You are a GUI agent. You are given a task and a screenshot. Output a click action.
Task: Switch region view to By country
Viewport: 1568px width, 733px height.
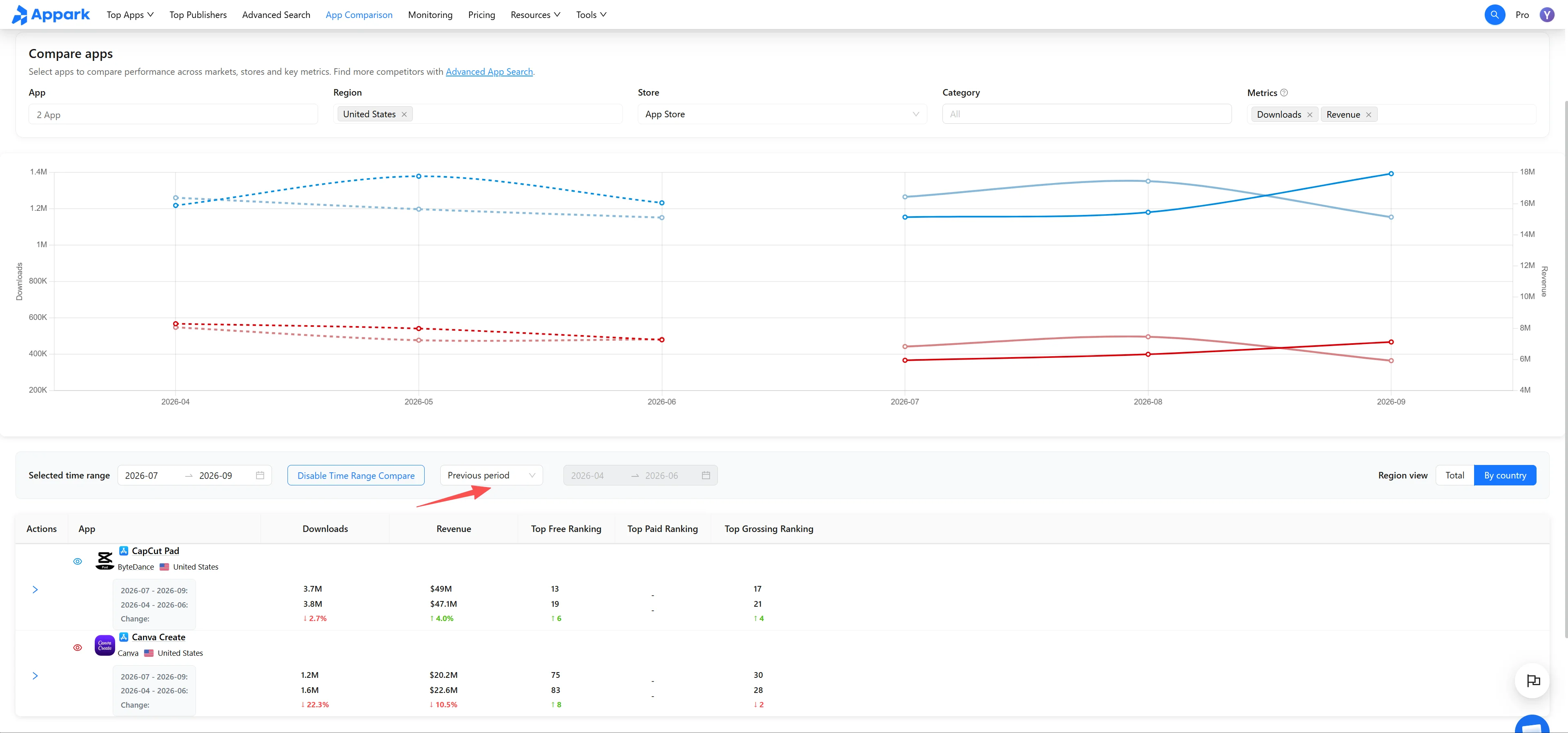tap(1505, 475)
